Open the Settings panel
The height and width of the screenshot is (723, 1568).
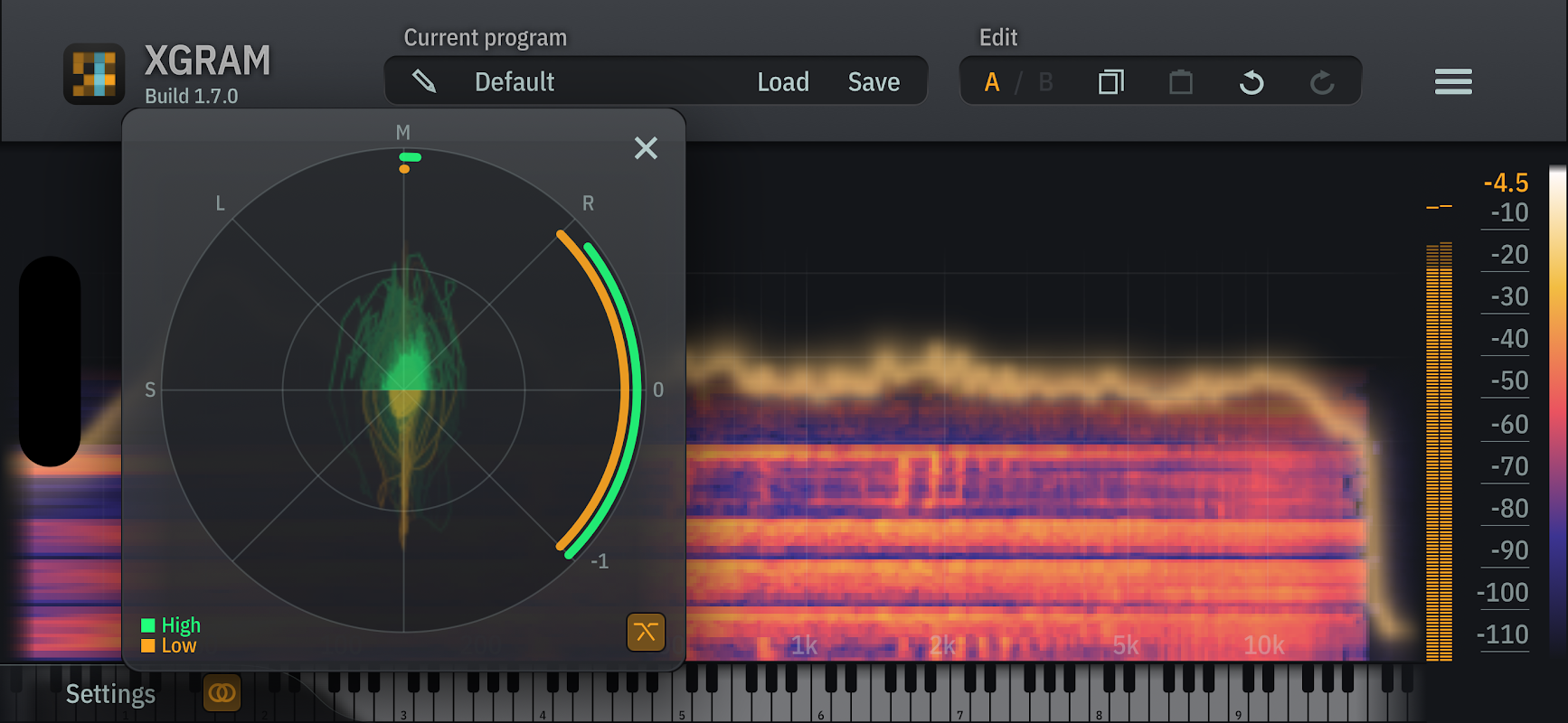click(110, 694)
